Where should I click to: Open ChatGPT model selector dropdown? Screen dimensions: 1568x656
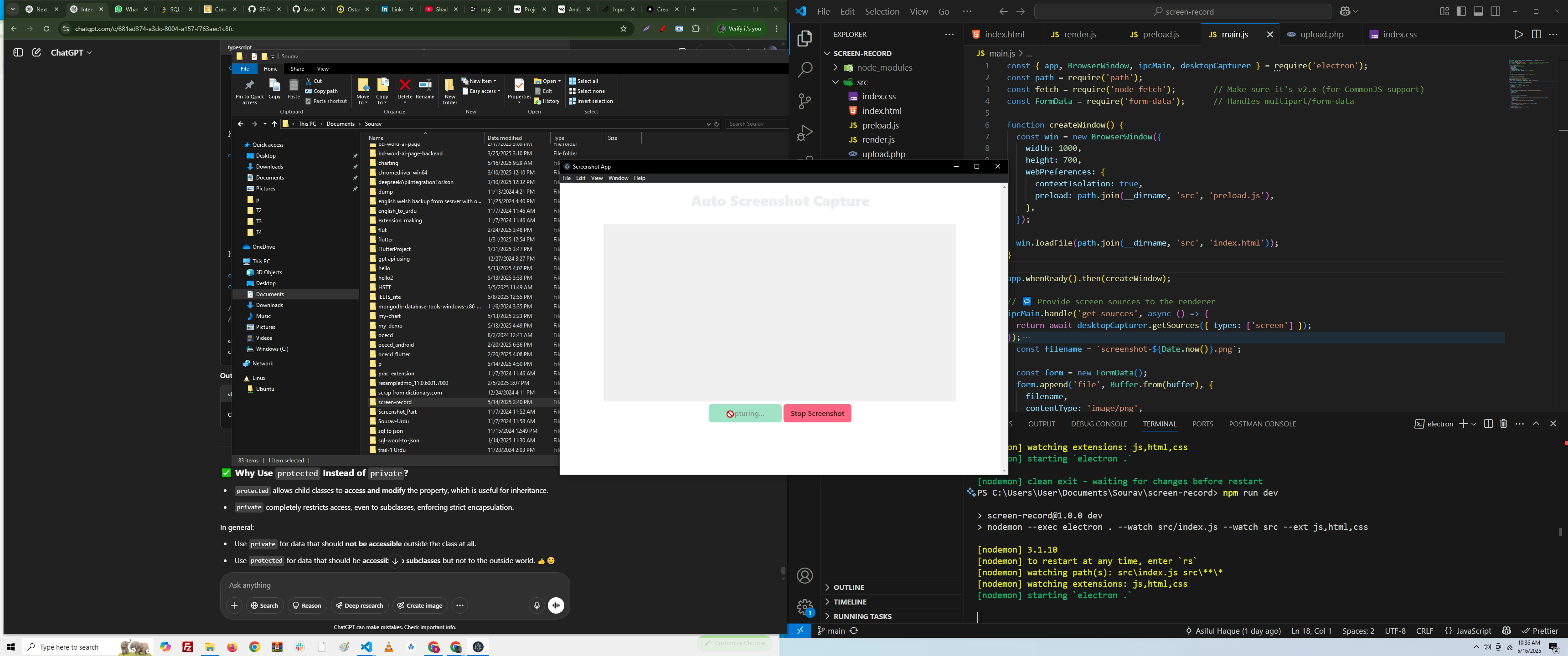click(x=71, y=53)
